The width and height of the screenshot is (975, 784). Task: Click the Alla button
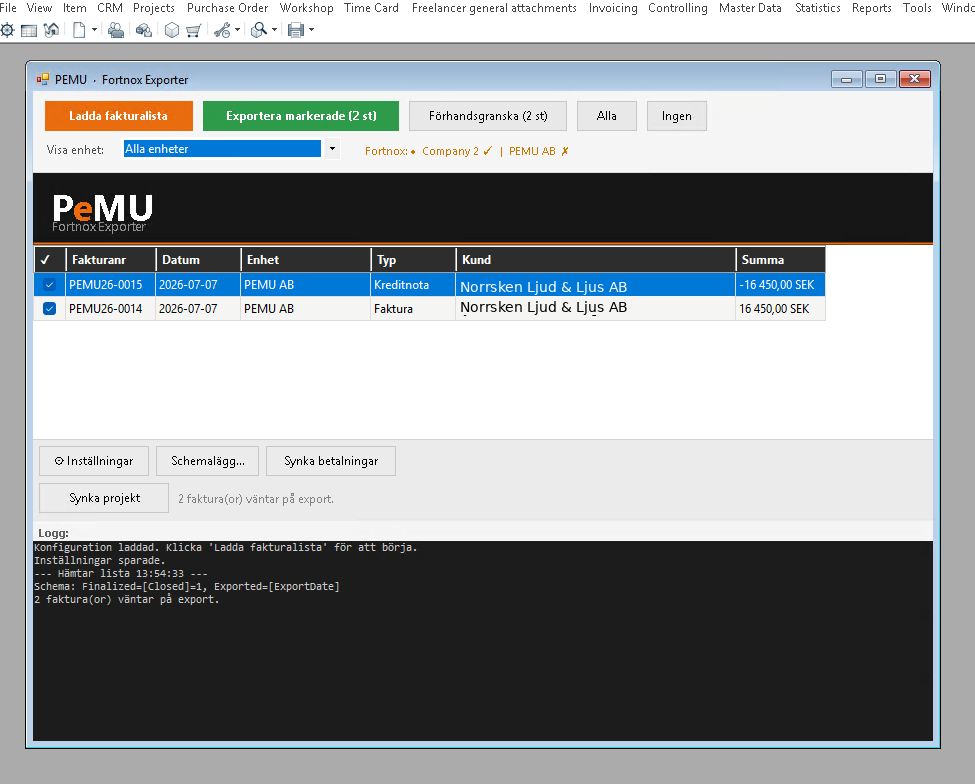(x=607, y=116)
